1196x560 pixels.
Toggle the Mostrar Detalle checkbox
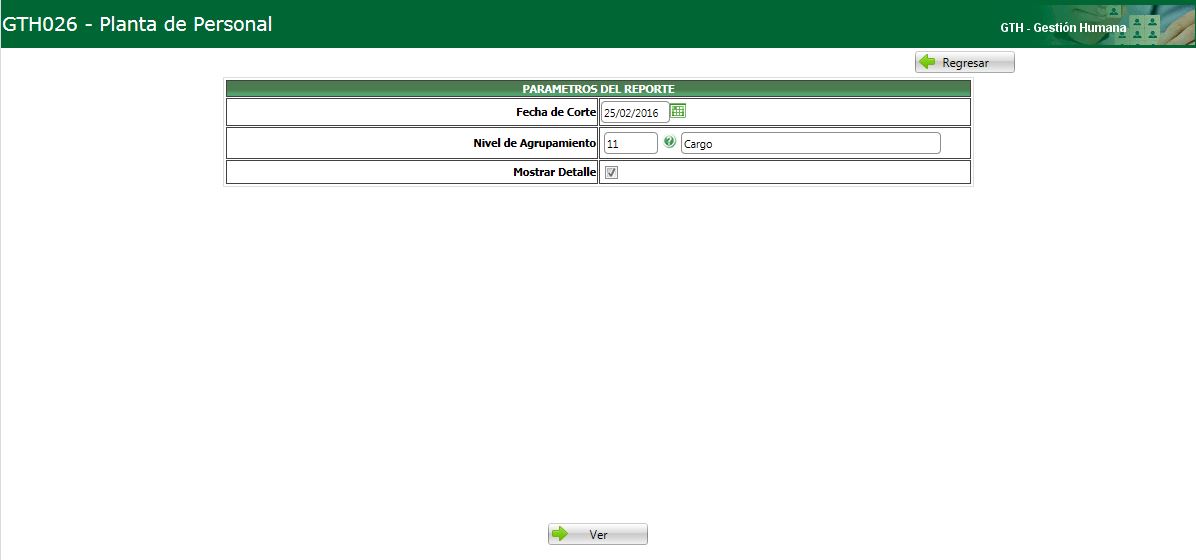pyautogui.click(x=612, y=172)
